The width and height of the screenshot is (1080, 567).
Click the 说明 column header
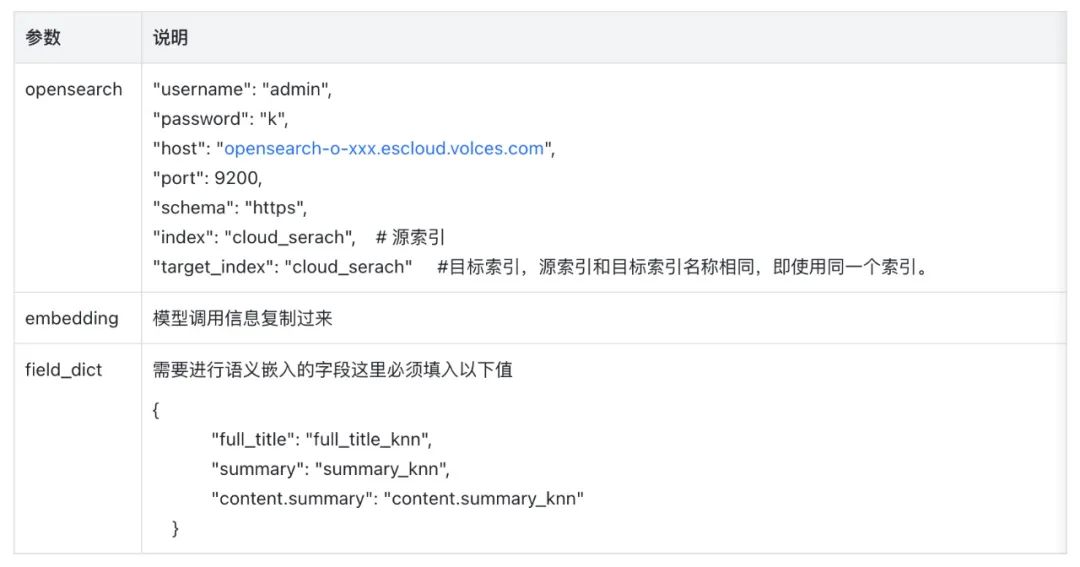point(170,38)
